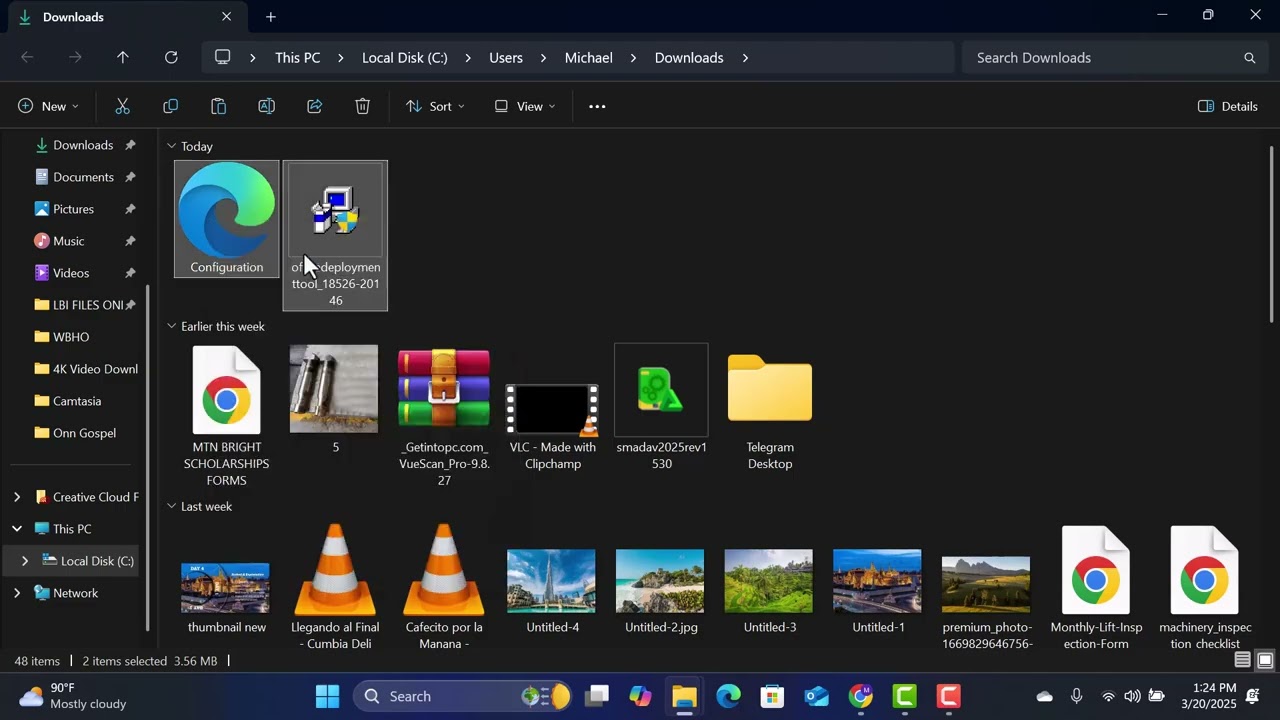Select the smadav2025rev1530 file
Image resolution: width=1280 pixels, height=720 pixels.
[661, 408]
